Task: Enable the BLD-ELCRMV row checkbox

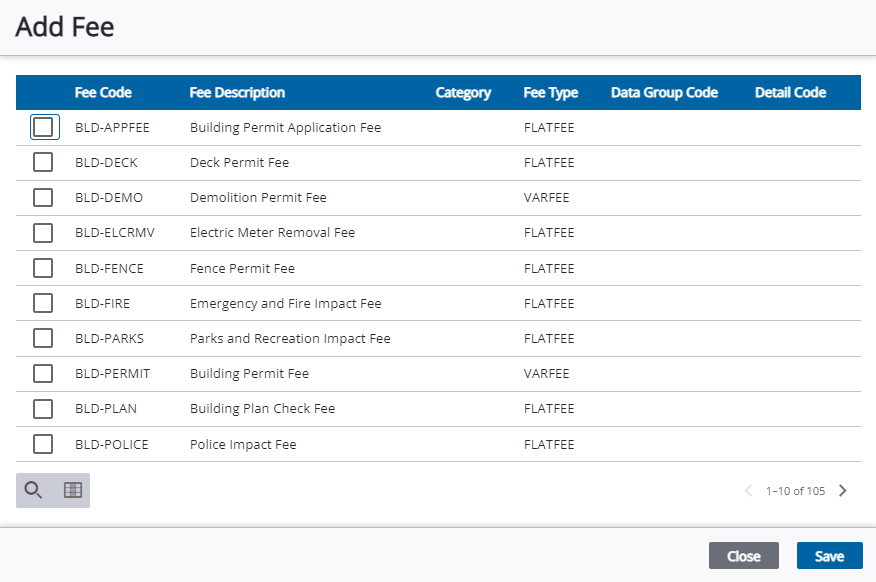Action: (43, 233)
